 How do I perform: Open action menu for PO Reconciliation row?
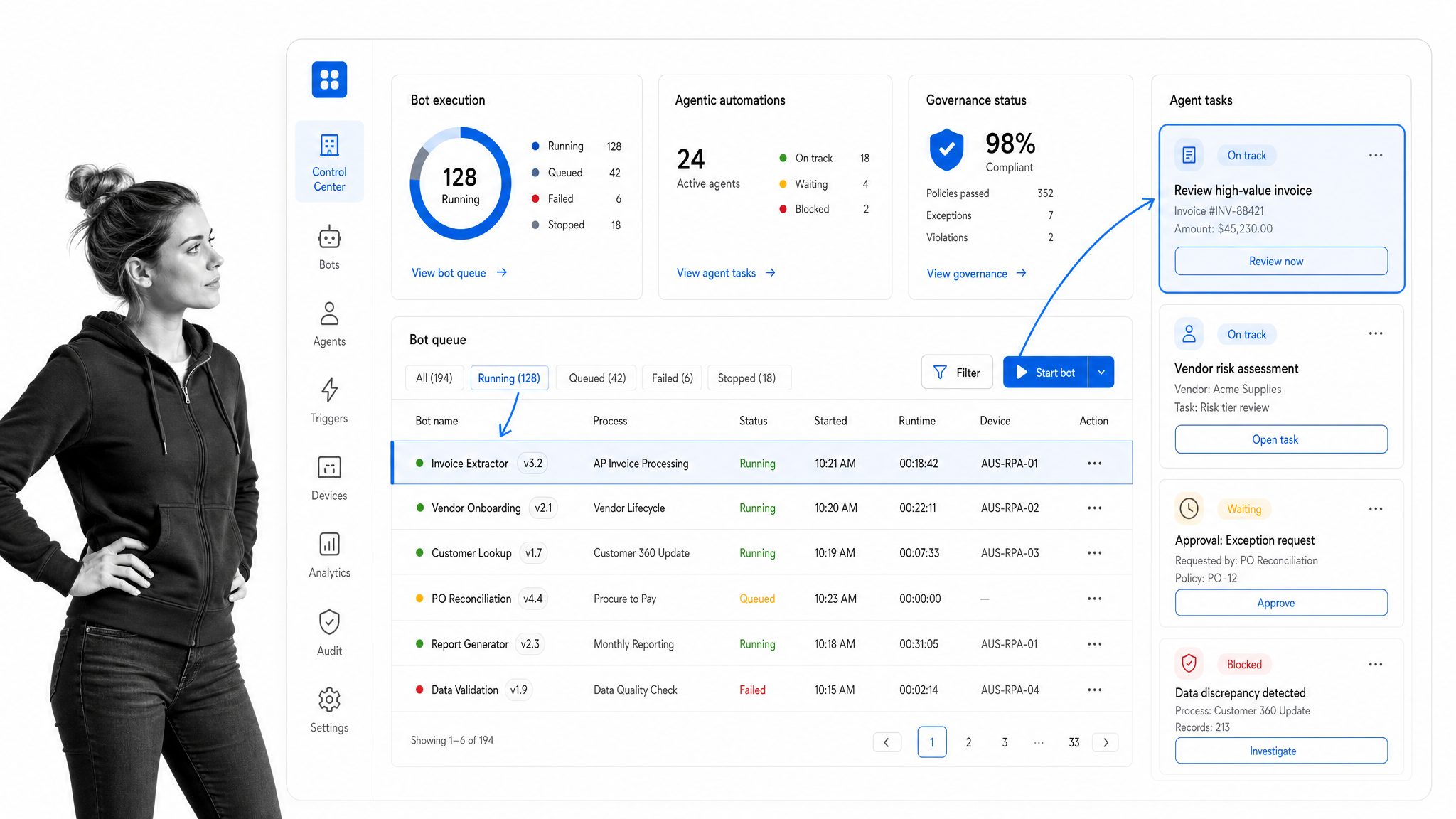click(1094, 599)
